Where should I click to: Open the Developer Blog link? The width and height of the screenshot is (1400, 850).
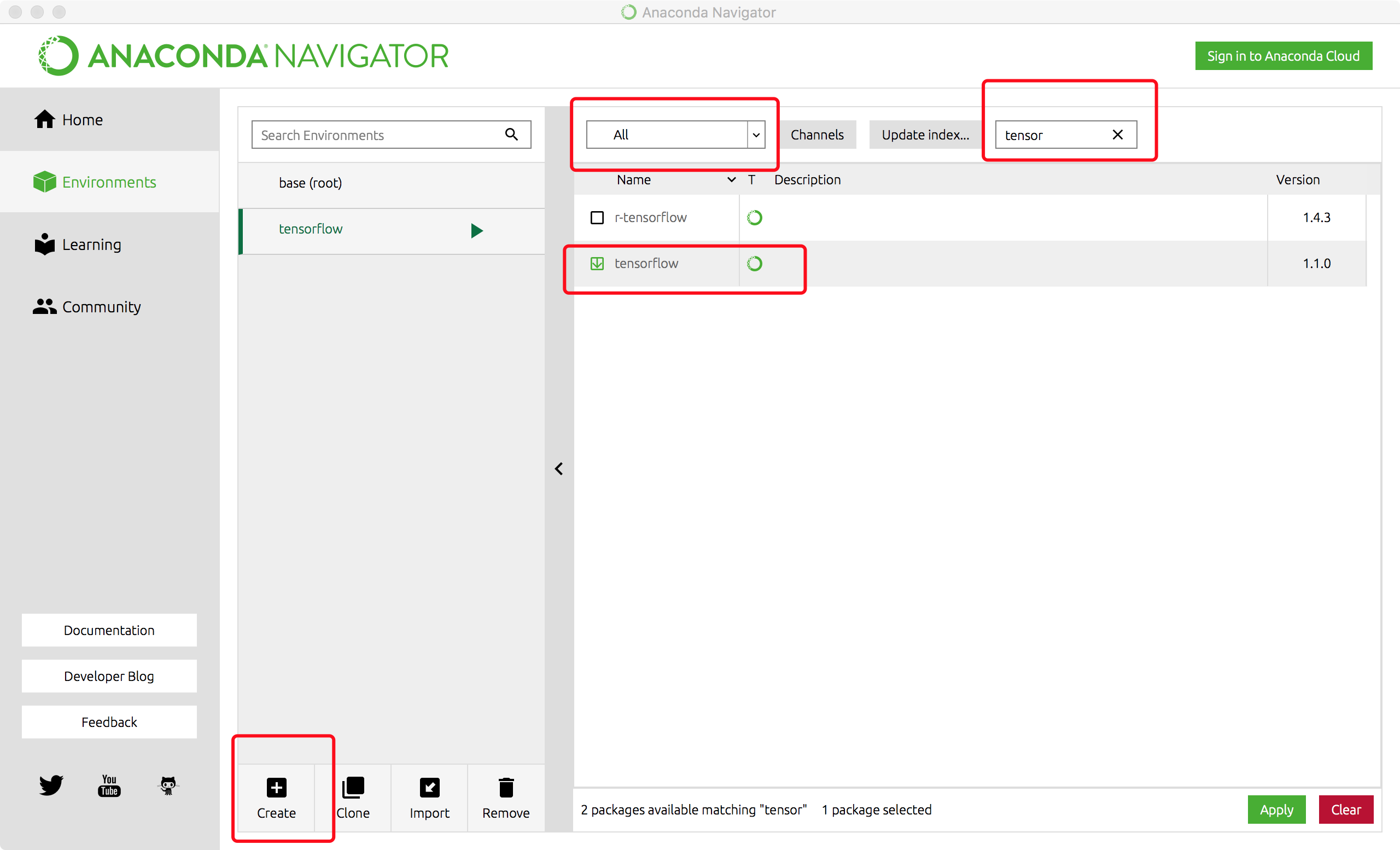[x=109, y=676]
